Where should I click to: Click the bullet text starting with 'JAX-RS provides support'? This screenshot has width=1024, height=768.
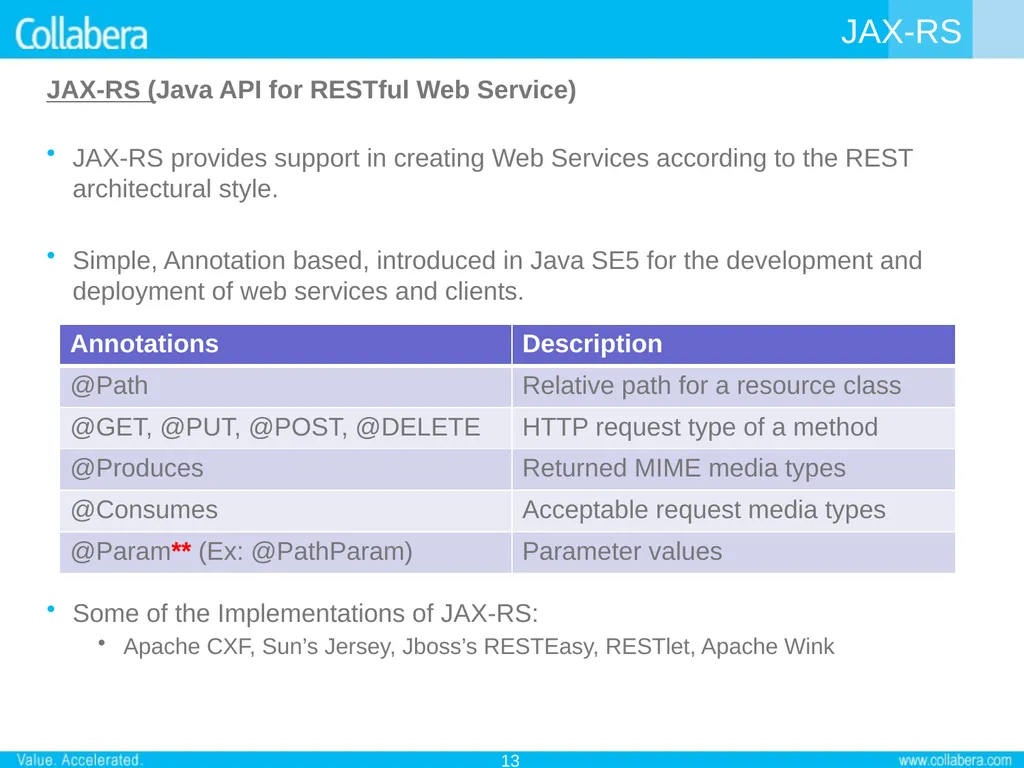tap(492, 173)
